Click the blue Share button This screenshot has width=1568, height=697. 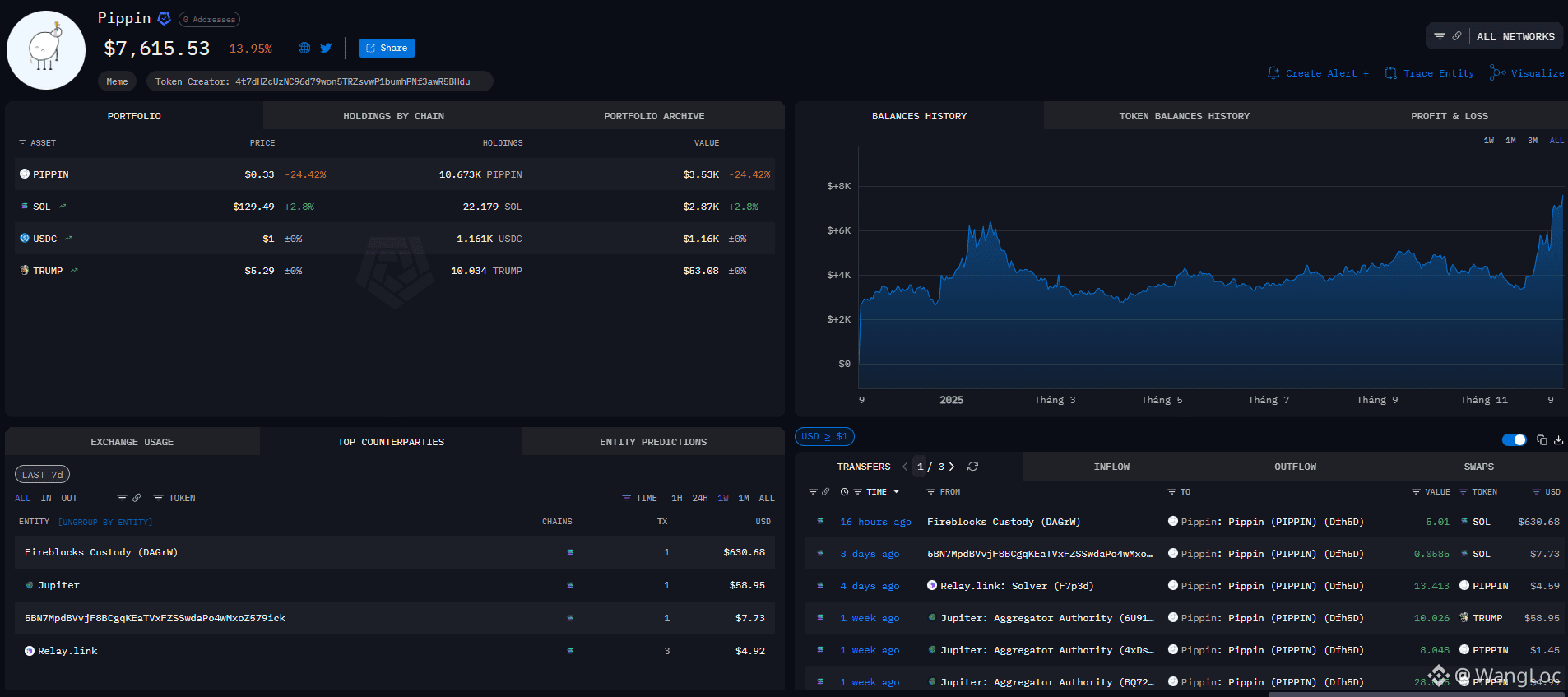point(386,48)
